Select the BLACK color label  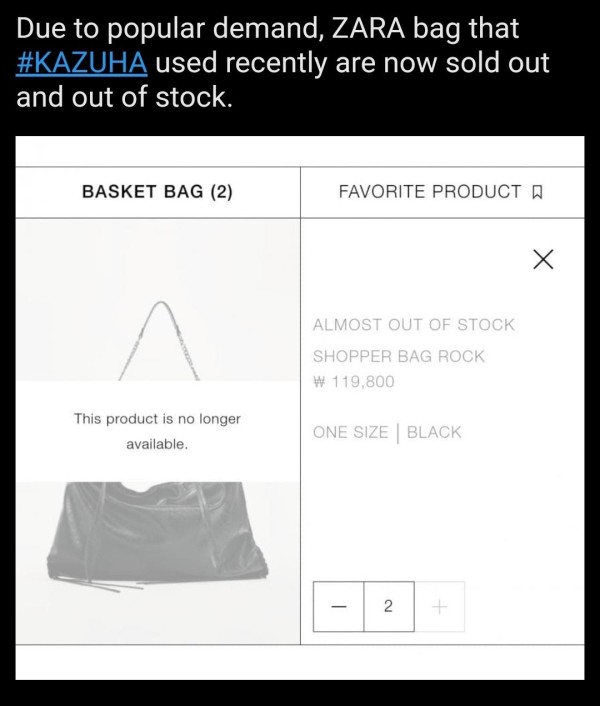coord(434,432)
